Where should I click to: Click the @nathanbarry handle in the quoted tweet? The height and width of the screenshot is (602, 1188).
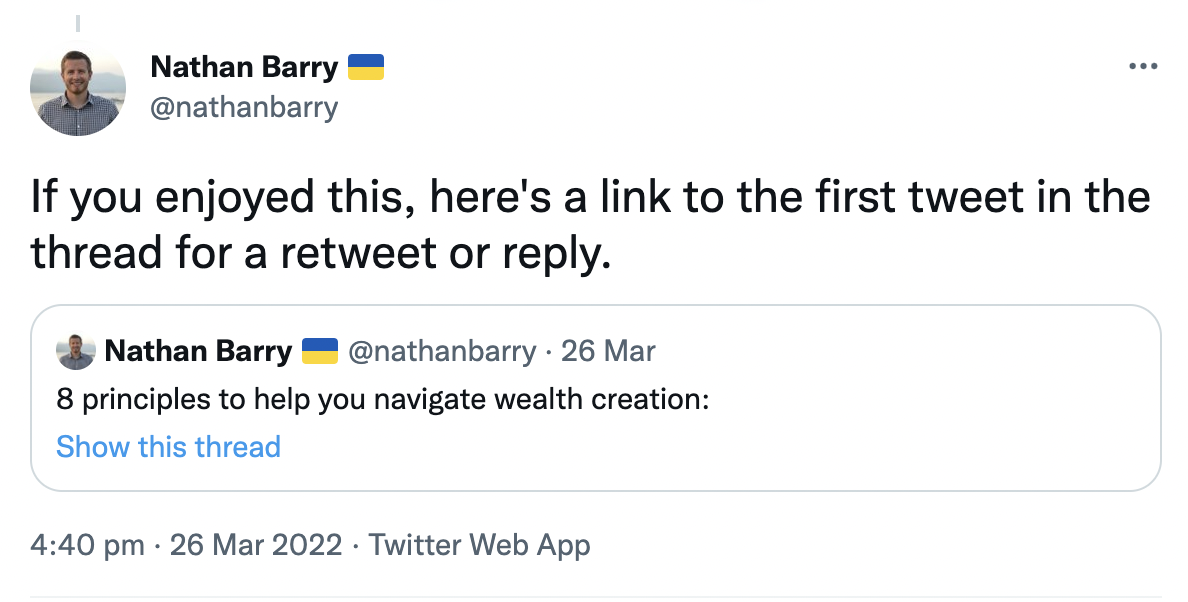tap(441, 351)
